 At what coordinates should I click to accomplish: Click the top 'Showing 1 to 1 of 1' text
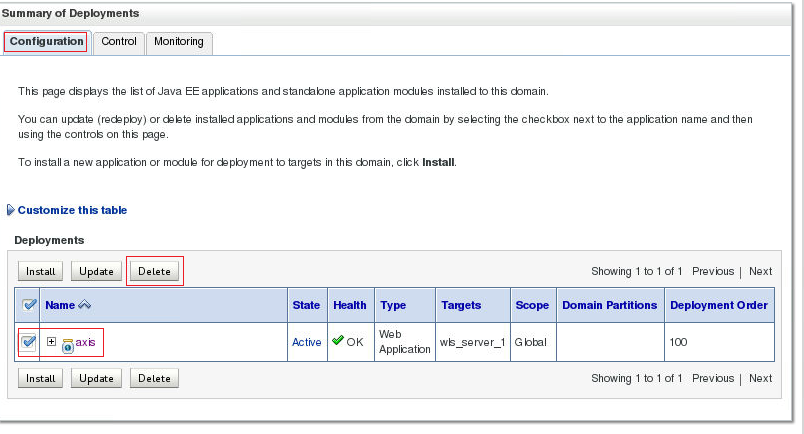click(636, 271)
